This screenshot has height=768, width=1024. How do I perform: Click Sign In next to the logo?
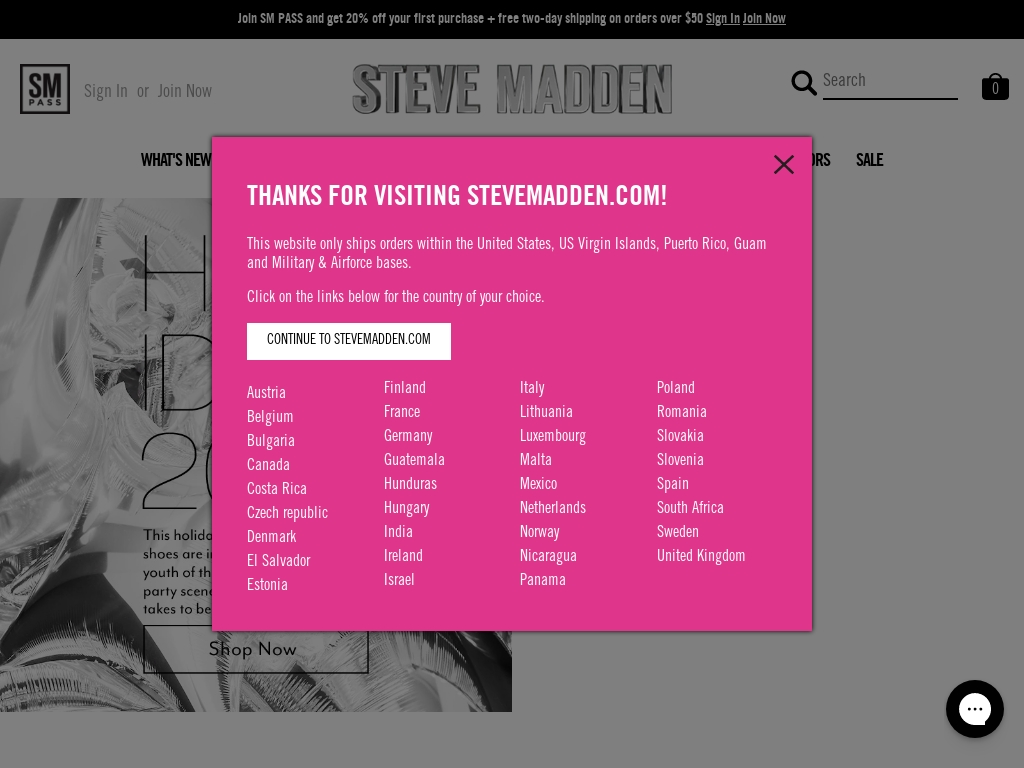pos(106,91)
